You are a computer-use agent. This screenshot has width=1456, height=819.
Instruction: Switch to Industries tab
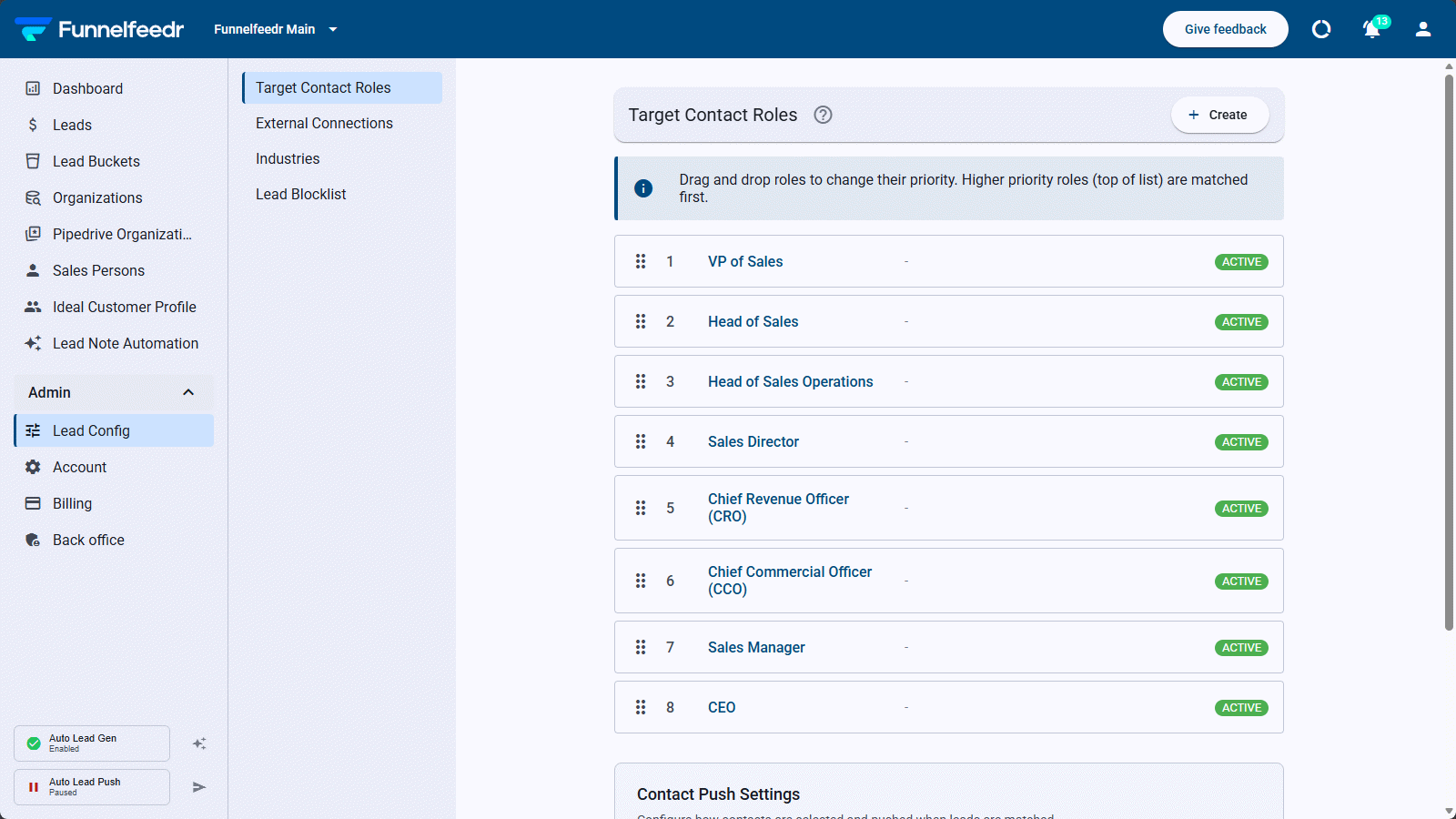pyautogui.click(x=342, y=158)
